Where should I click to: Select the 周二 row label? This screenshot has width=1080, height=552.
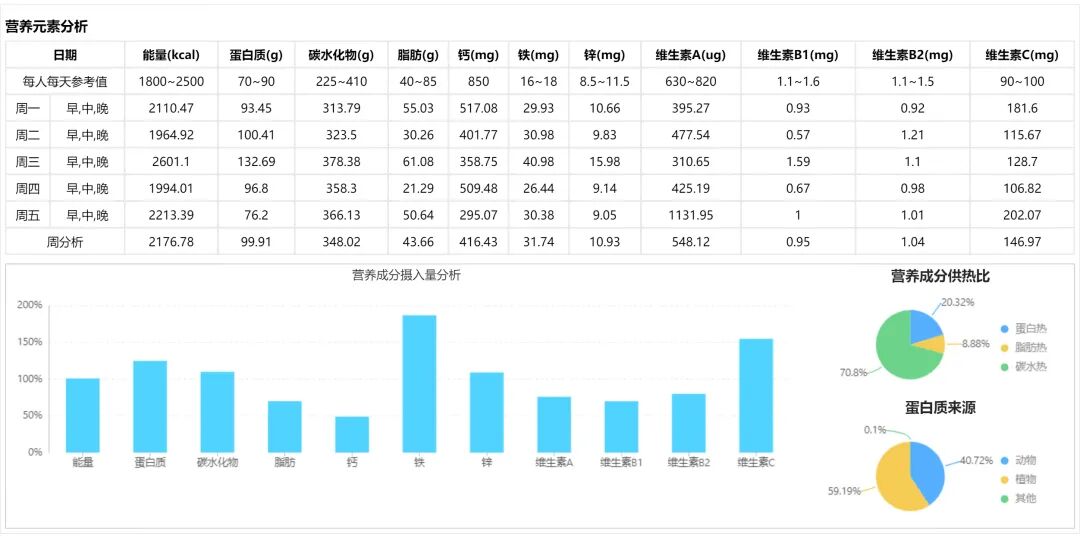(28, 135)
